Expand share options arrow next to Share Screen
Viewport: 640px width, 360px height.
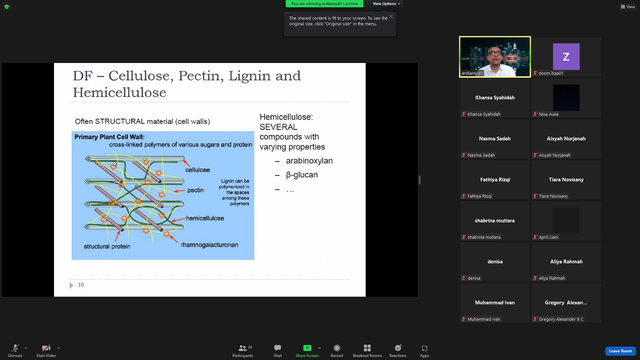click(320, 348)
